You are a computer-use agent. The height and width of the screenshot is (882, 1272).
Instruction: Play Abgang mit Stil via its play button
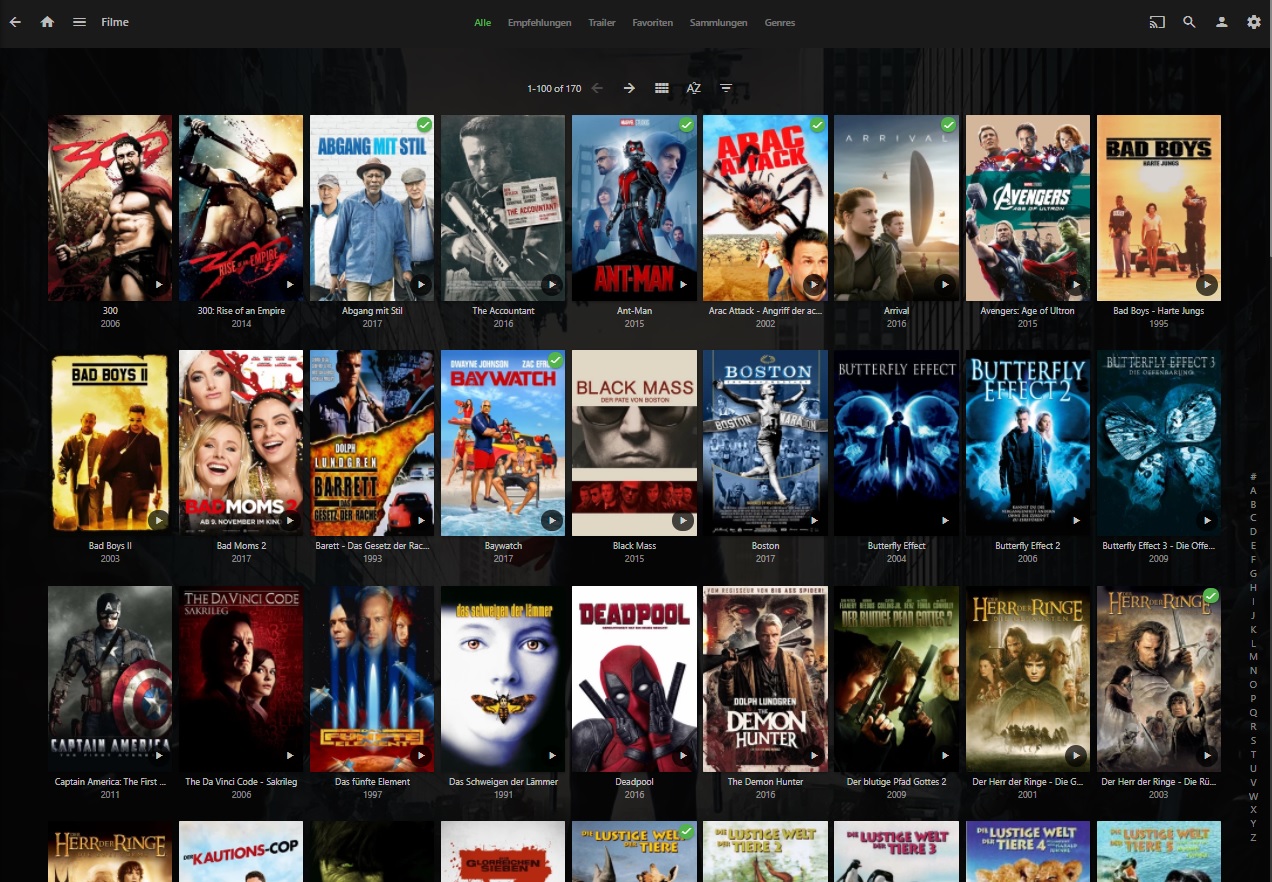pos(421,285)
